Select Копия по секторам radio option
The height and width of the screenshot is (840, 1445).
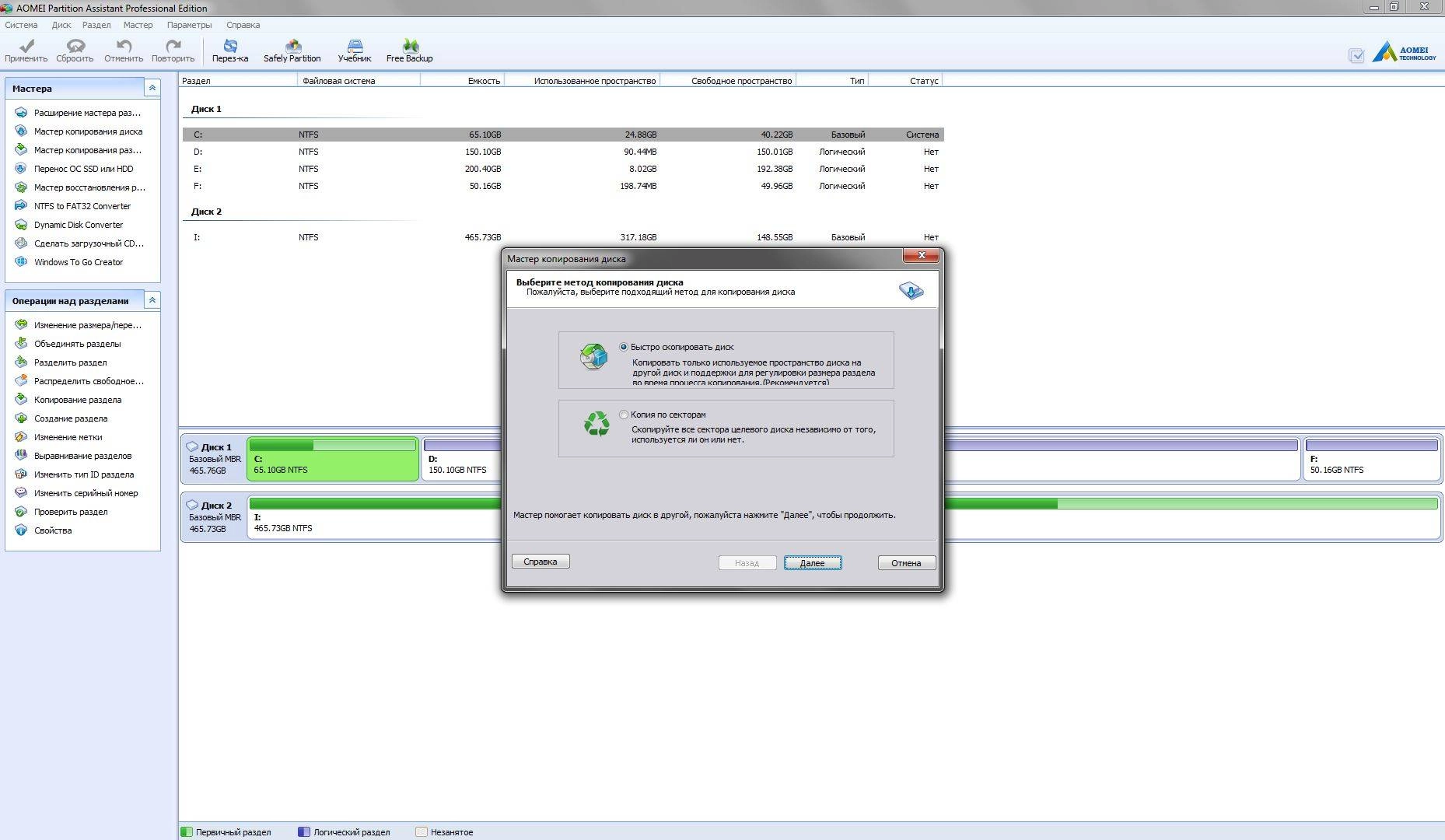tap(624, 415)
